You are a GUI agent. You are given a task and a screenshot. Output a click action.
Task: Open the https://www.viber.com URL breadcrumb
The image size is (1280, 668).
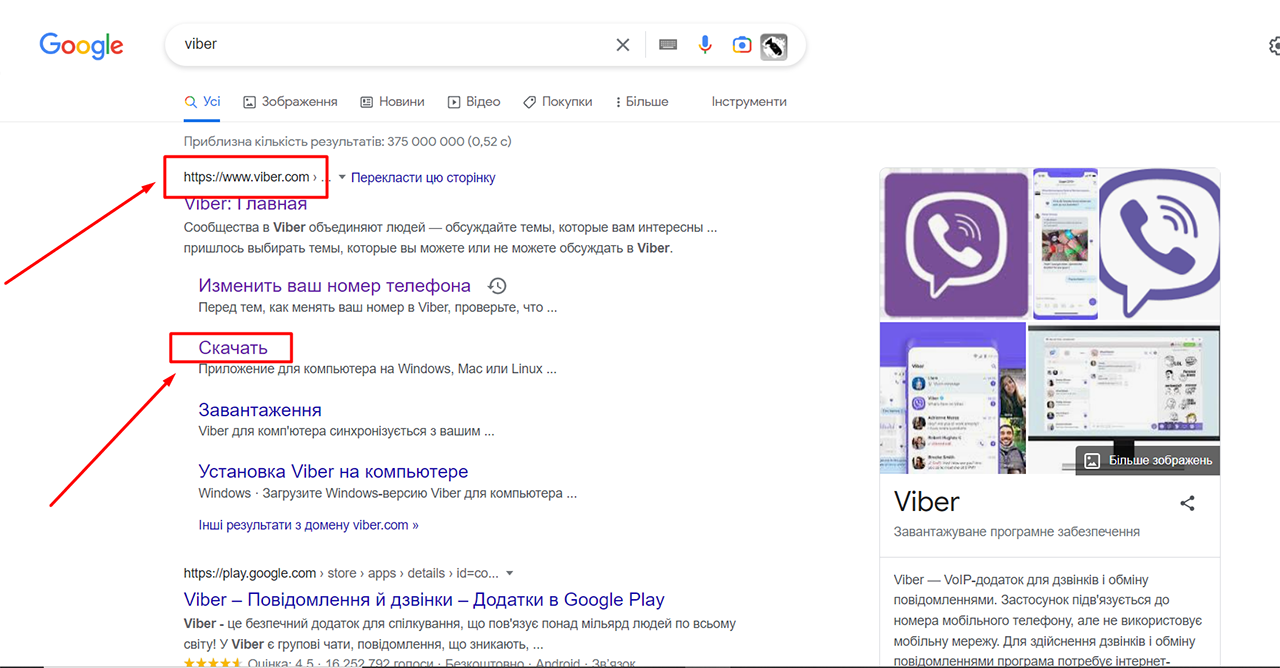(247, 177)
